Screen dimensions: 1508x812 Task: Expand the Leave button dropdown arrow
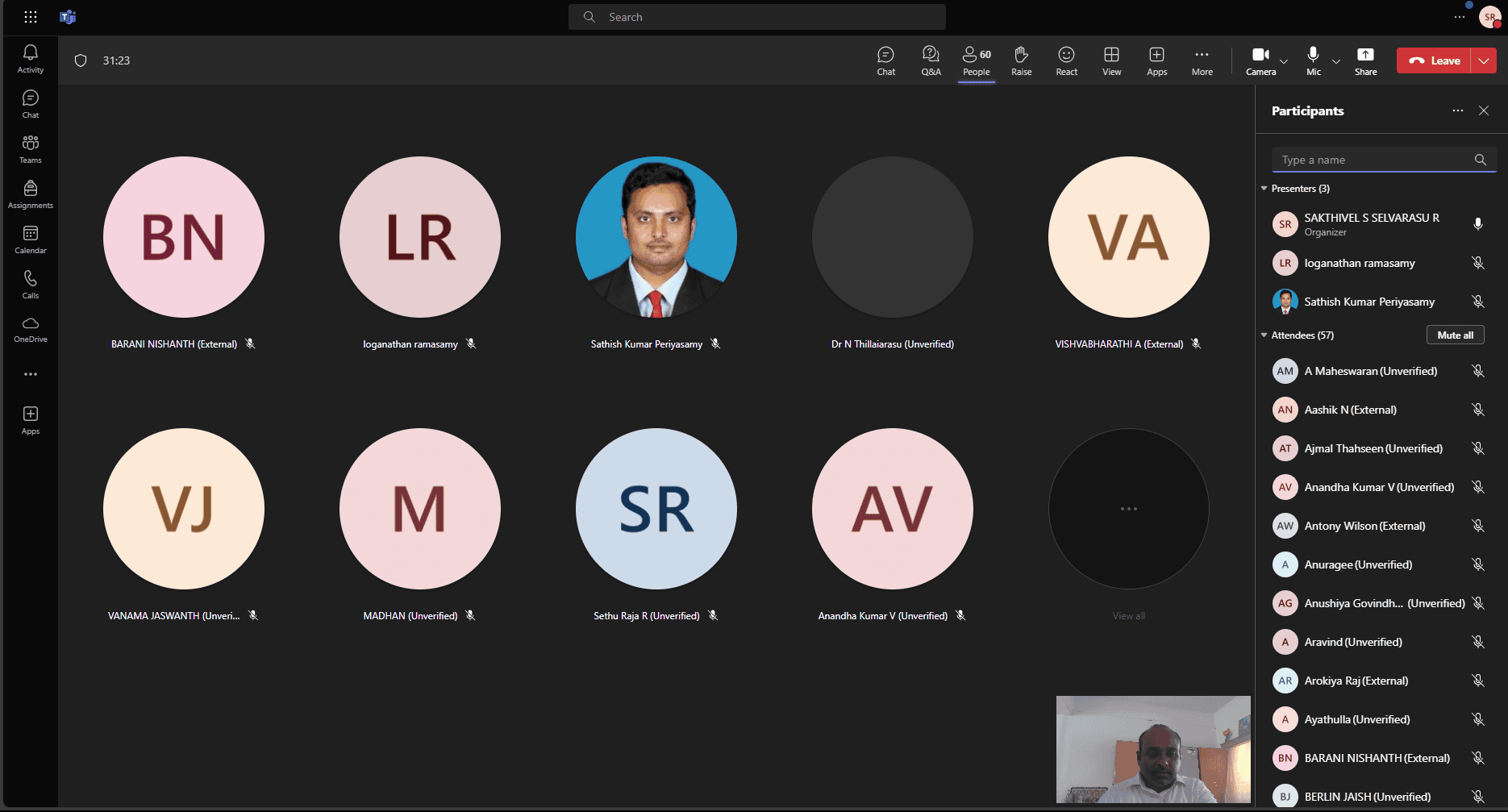click(x=1484, y=60)
